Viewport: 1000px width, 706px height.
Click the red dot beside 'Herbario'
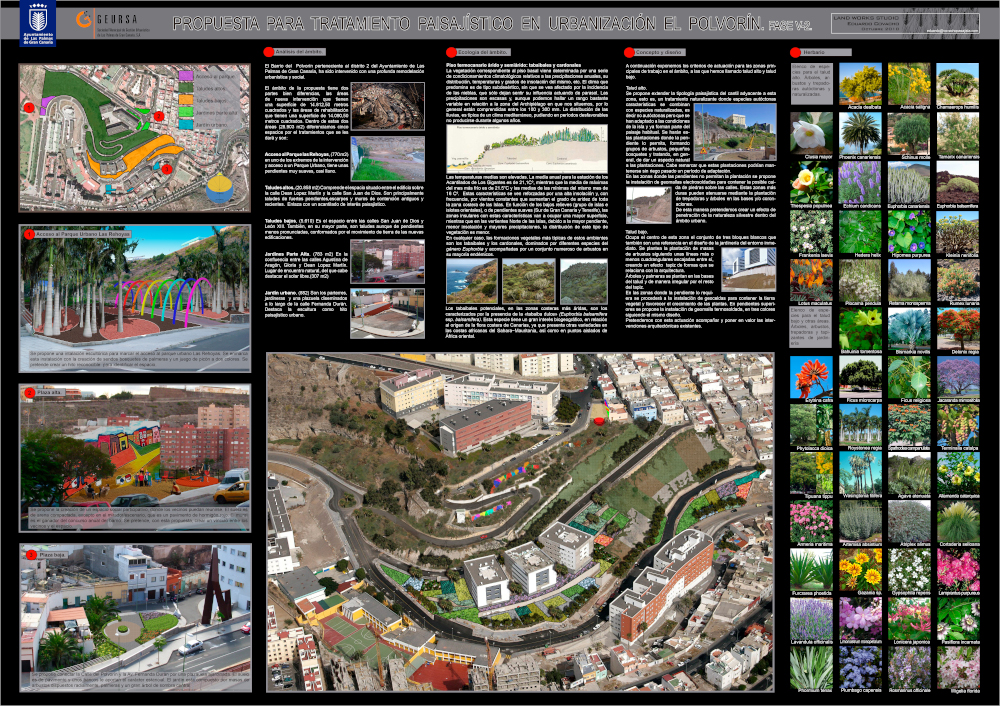pyautogui.click(x=795, y=52)
